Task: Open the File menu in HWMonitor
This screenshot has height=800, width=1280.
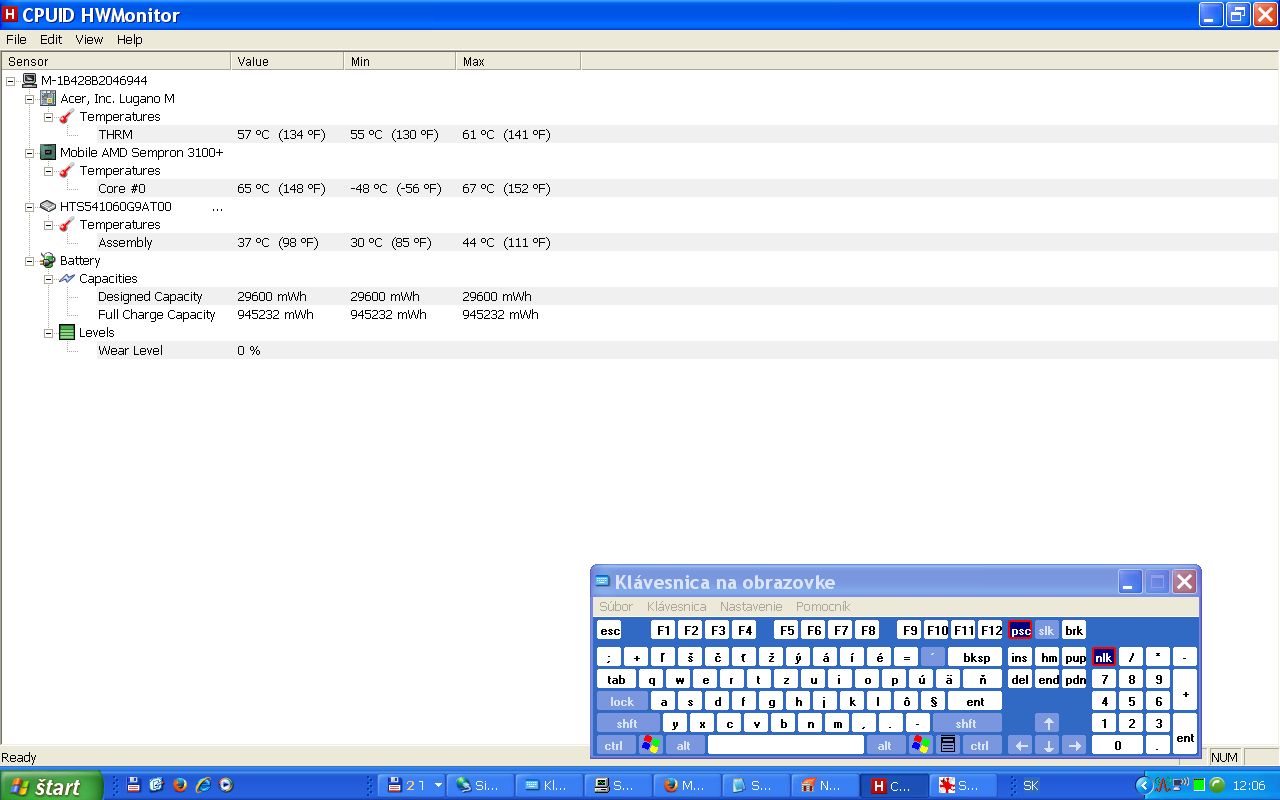Action: click(x=16, y=40)
